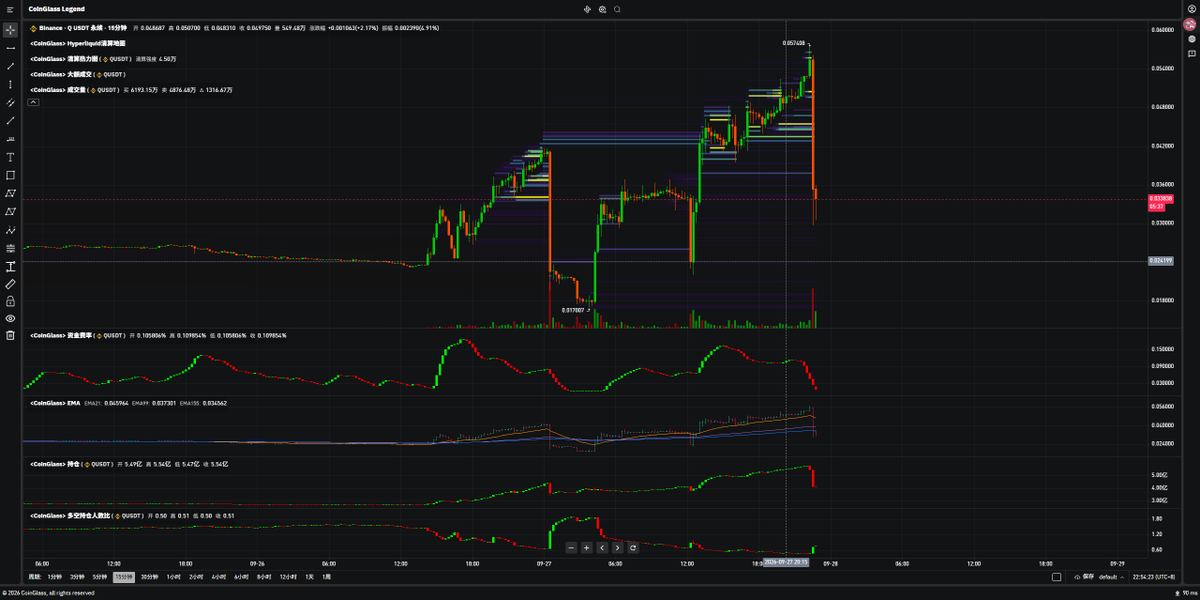Select the horizontal line drawing tool

(x=10, y=48)
